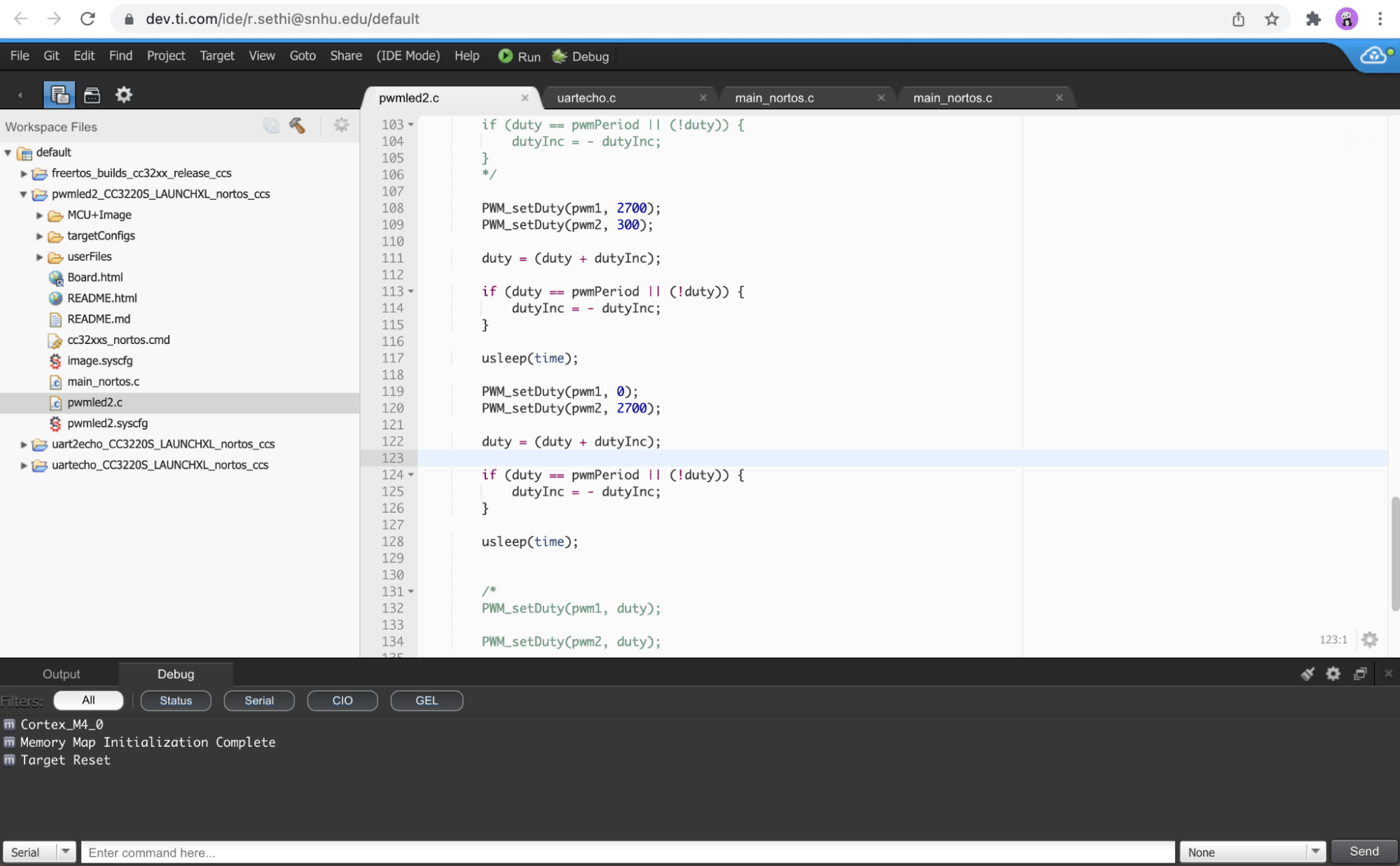Open the debug panel gear settings
This screenshot has width=1400, height=866.
click(x=1333, y=673)
